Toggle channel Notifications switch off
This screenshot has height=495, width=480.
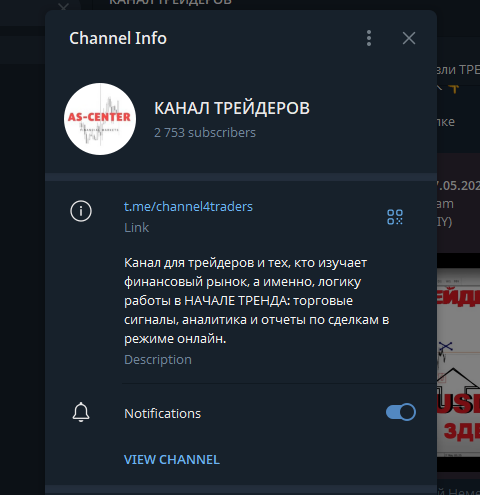(401, 412)
